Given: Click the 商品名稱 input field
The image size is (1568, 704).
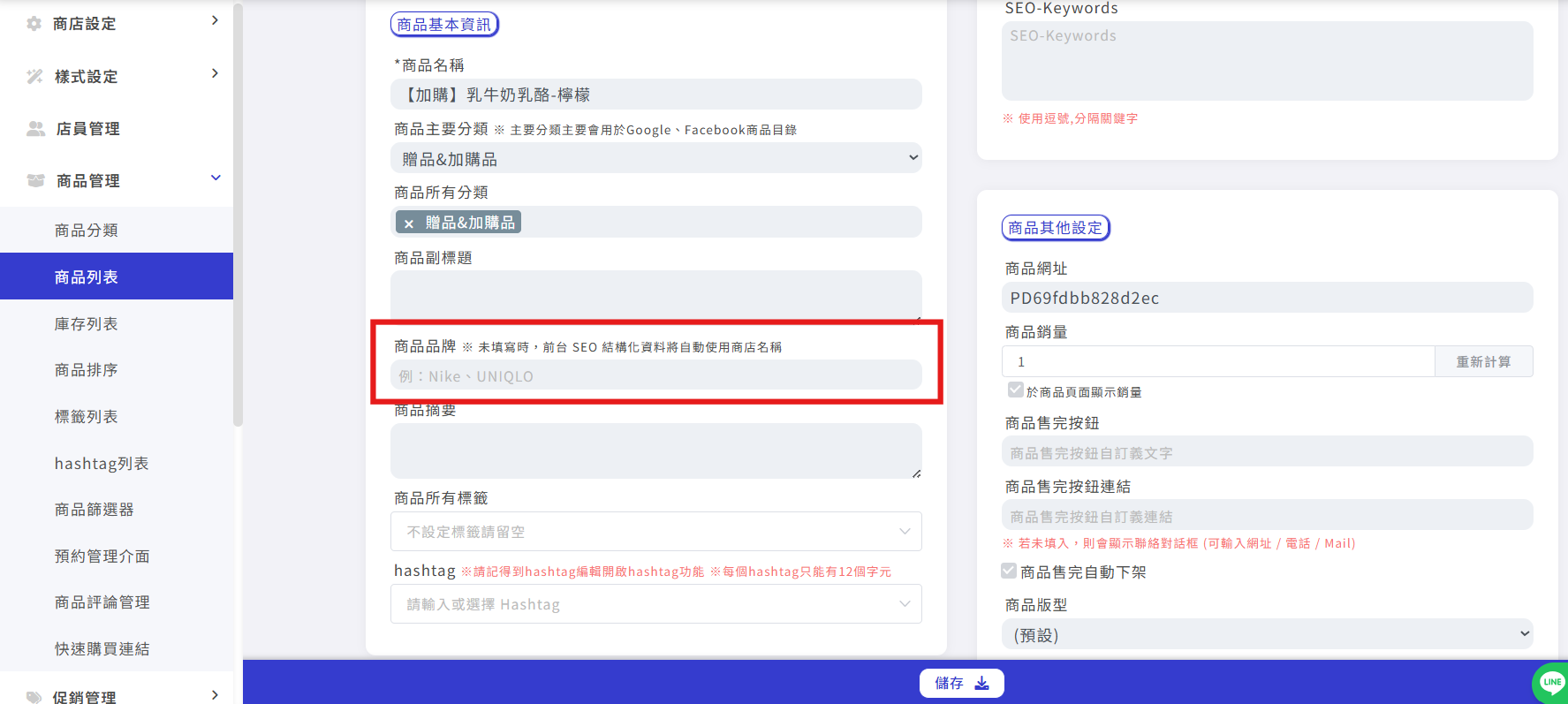Looking at the screenshot, I should (656, 95).
